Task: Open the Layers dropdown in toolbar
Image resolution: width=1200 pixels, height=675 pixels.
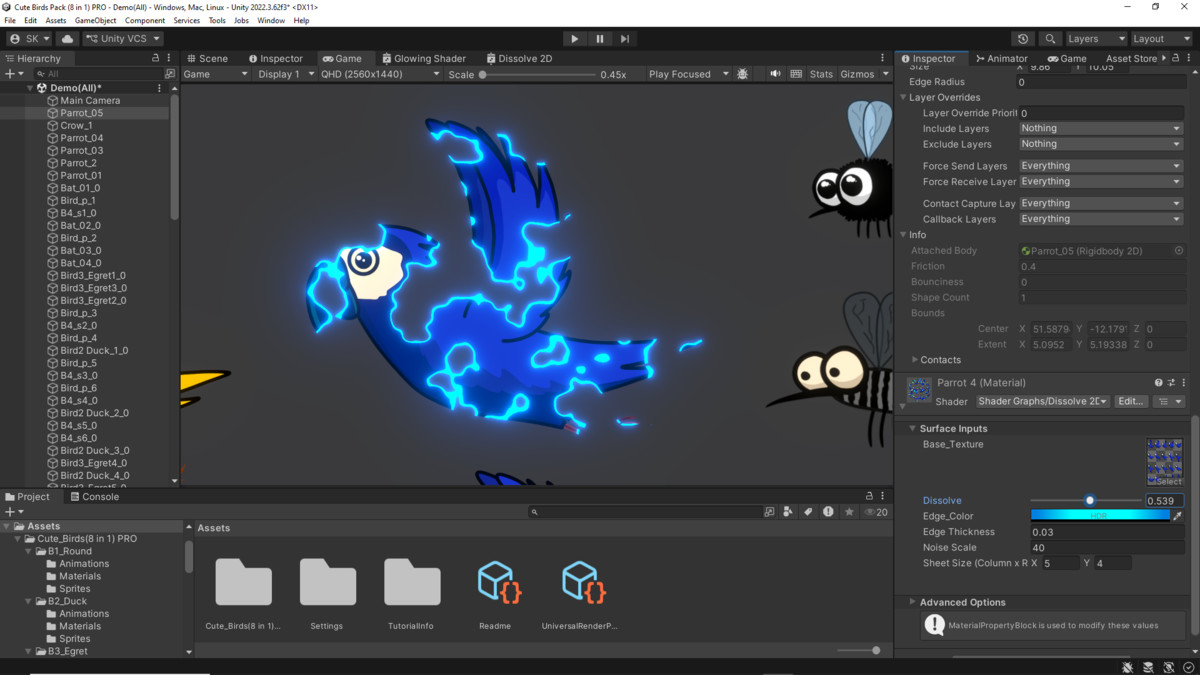Action: (1096, 39)
